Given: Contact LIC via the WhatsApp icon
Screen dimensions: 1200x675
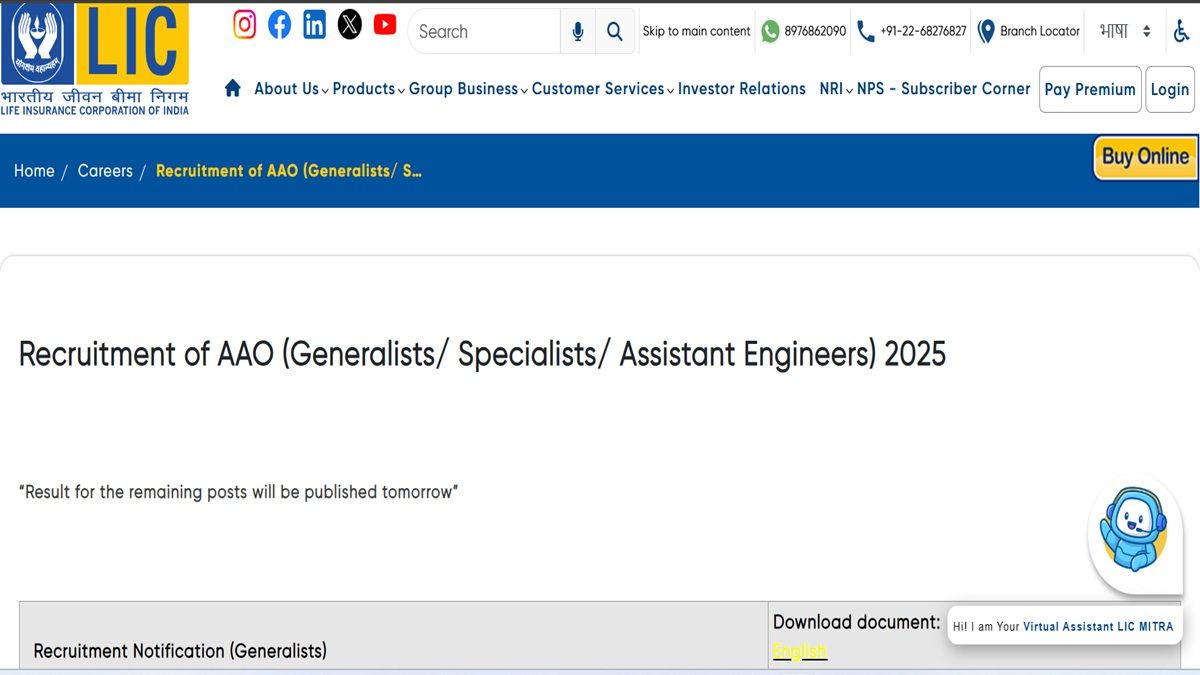Looking at the screenshot, I should 769,31.
